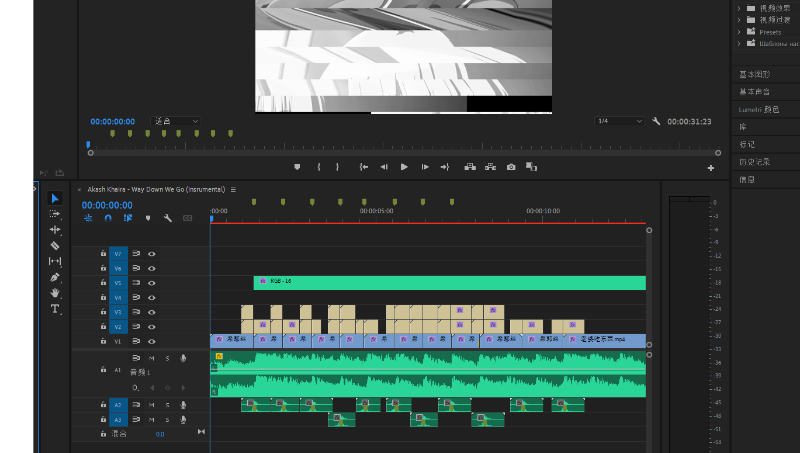Viewport: 800px width, 453px height.
Task: Select the RGB-16 adjustment clip on V5
Action: (x=449, y=283)
